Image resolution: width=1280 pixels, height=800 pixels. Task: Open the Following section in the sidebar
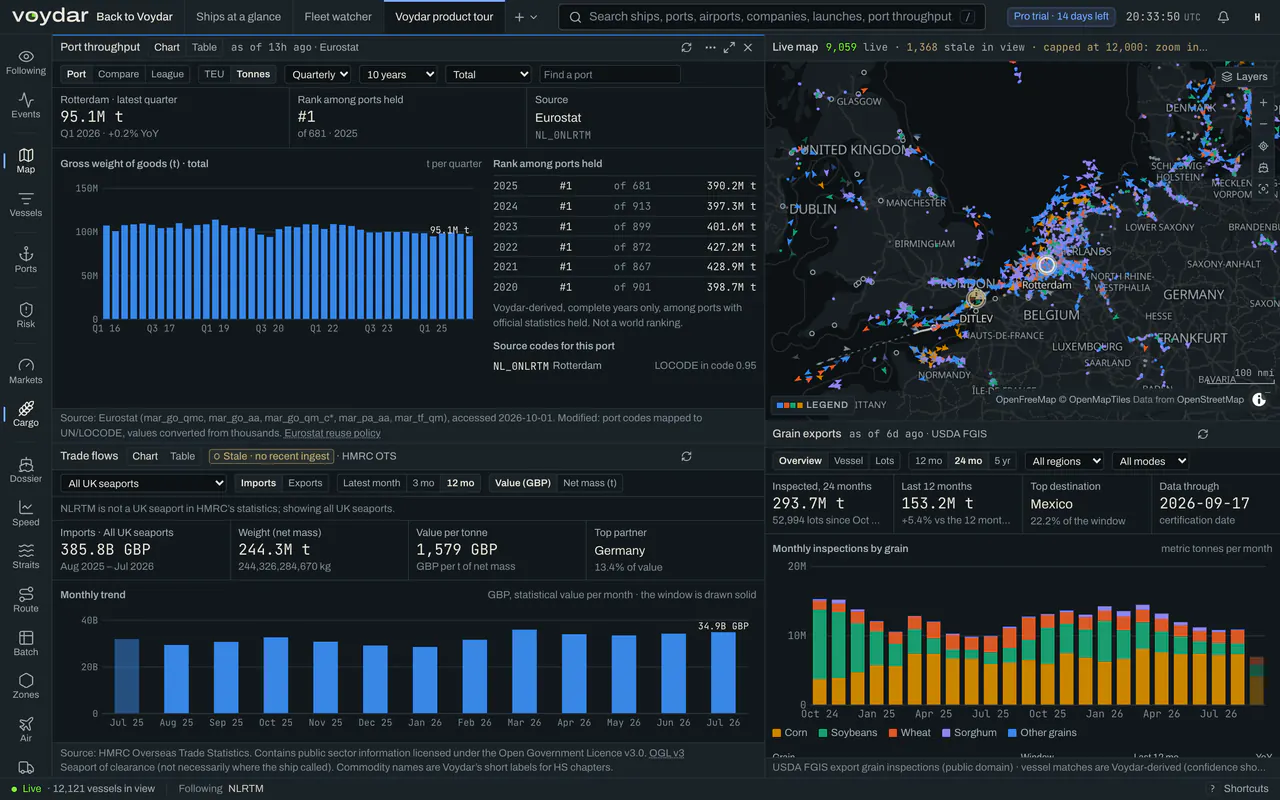click(x=26, y=62)
